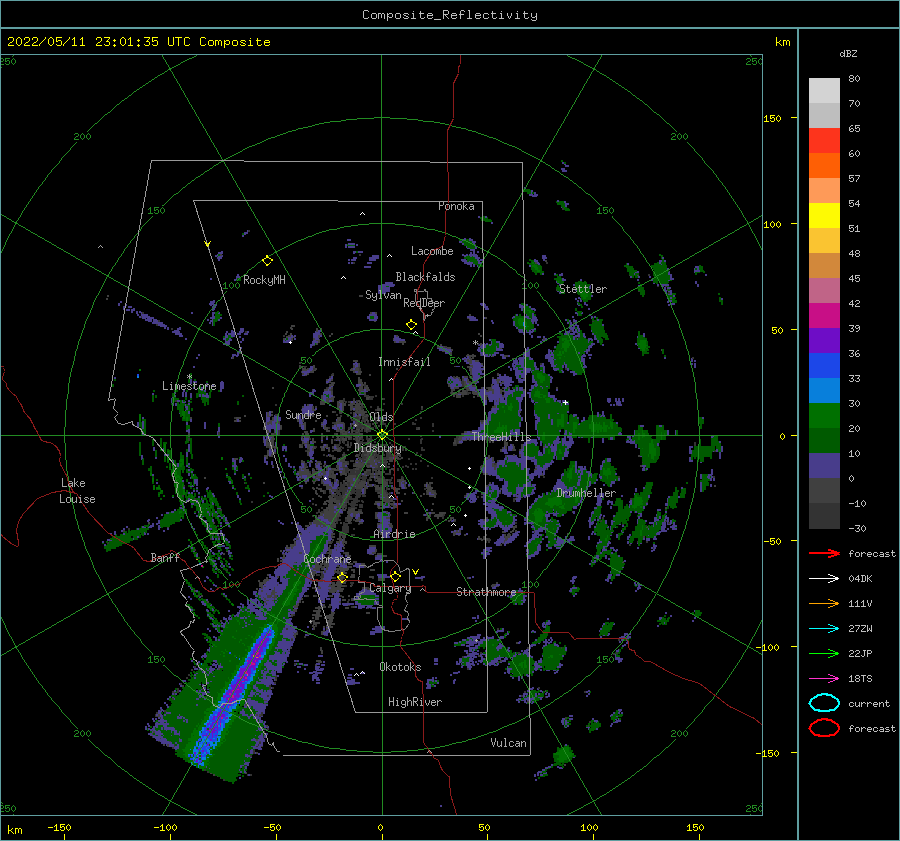Click yellow diamond marker below RedDeer

411,325
